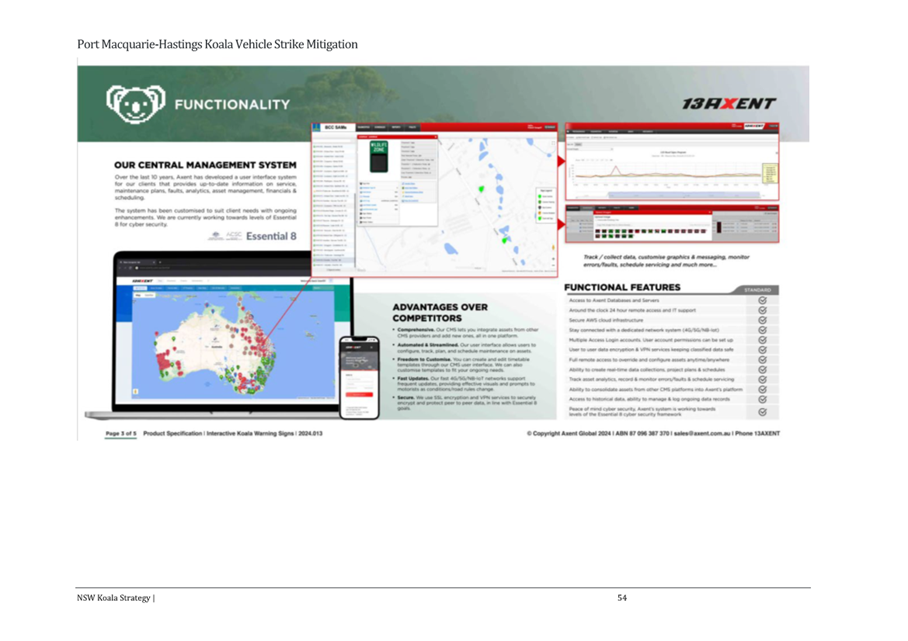908x641 pixels.
Task: Click 'Multiple Access Login accounts' feature text
Action: tap(651, 340)
